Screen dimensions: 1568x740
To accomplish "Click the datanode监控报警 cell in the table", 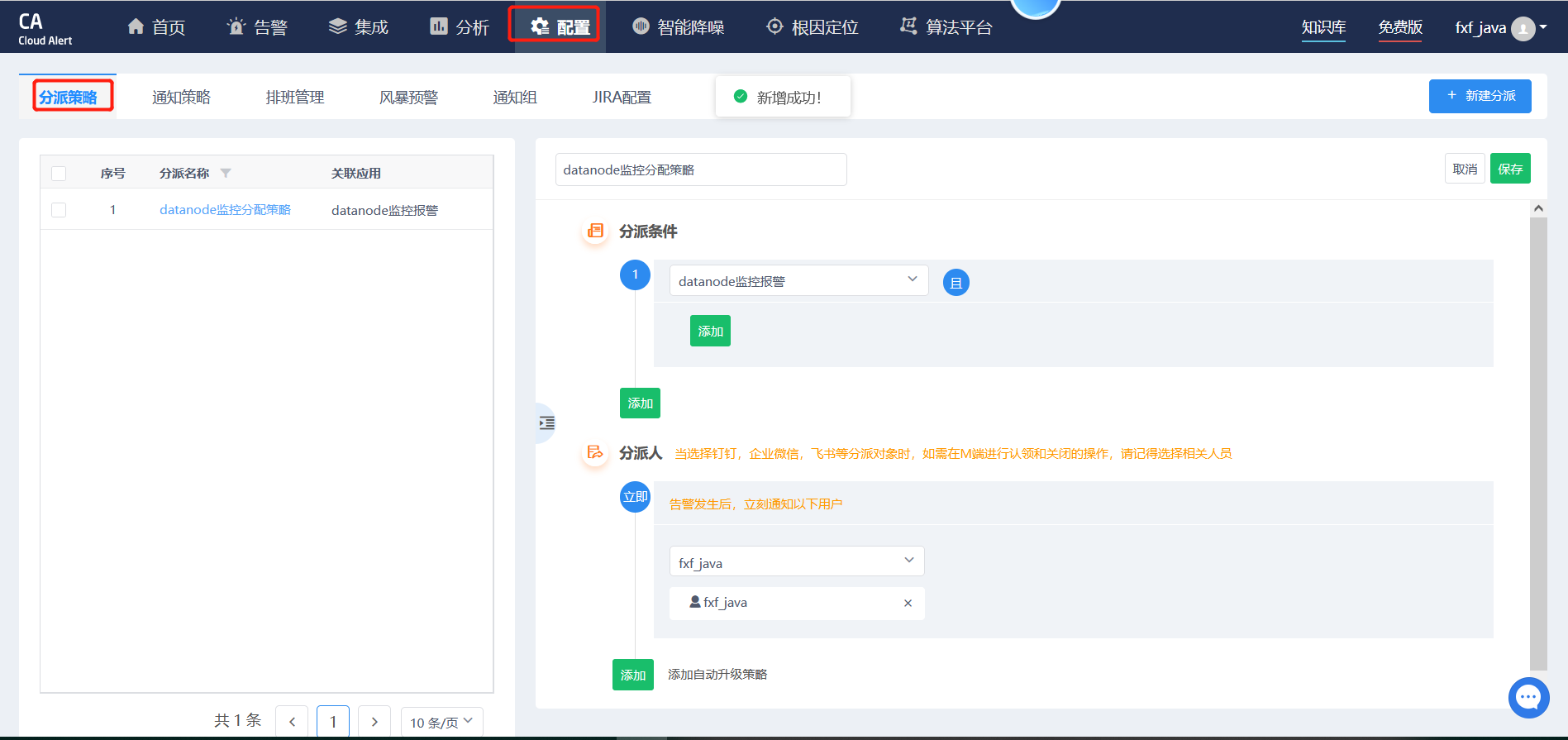I will point(384,210).
